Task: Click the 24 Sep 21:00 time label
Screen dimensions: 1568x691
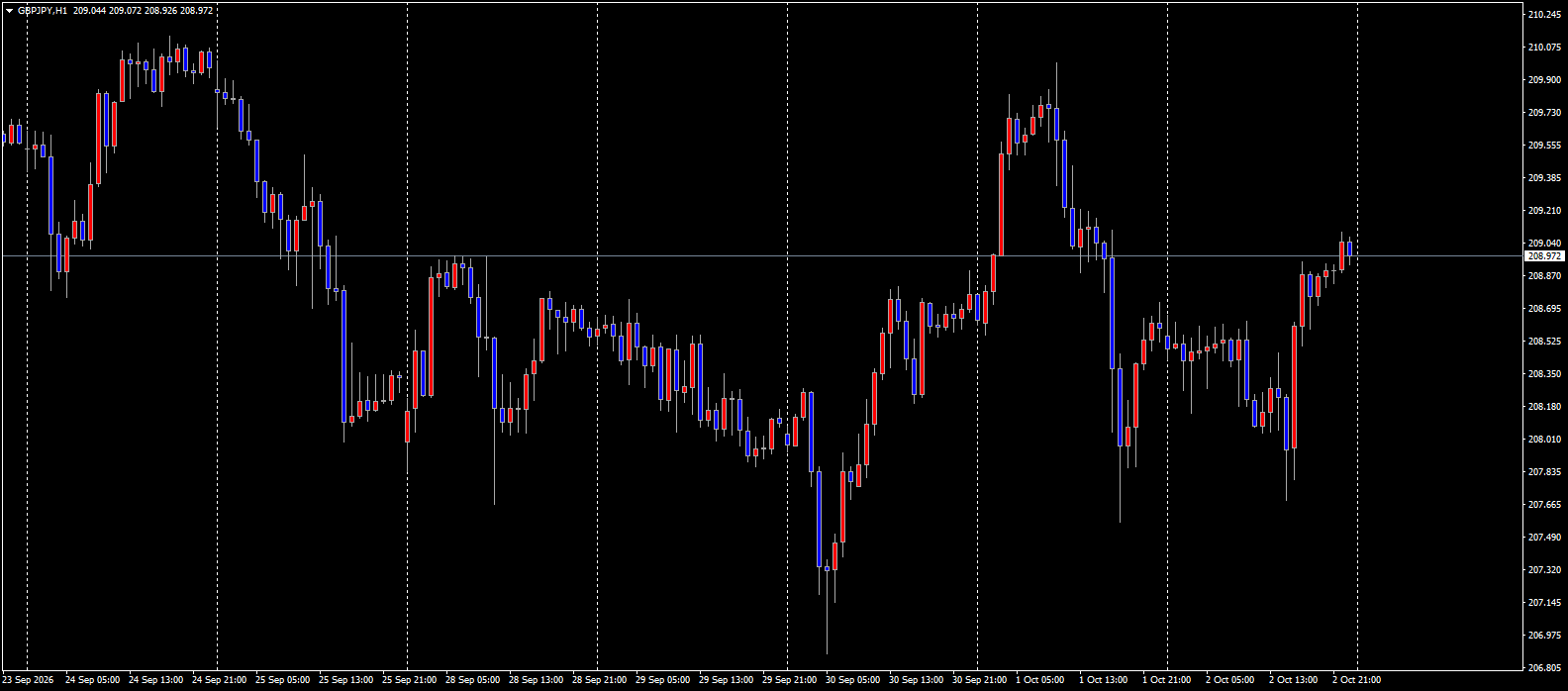Action: point(219,680)
